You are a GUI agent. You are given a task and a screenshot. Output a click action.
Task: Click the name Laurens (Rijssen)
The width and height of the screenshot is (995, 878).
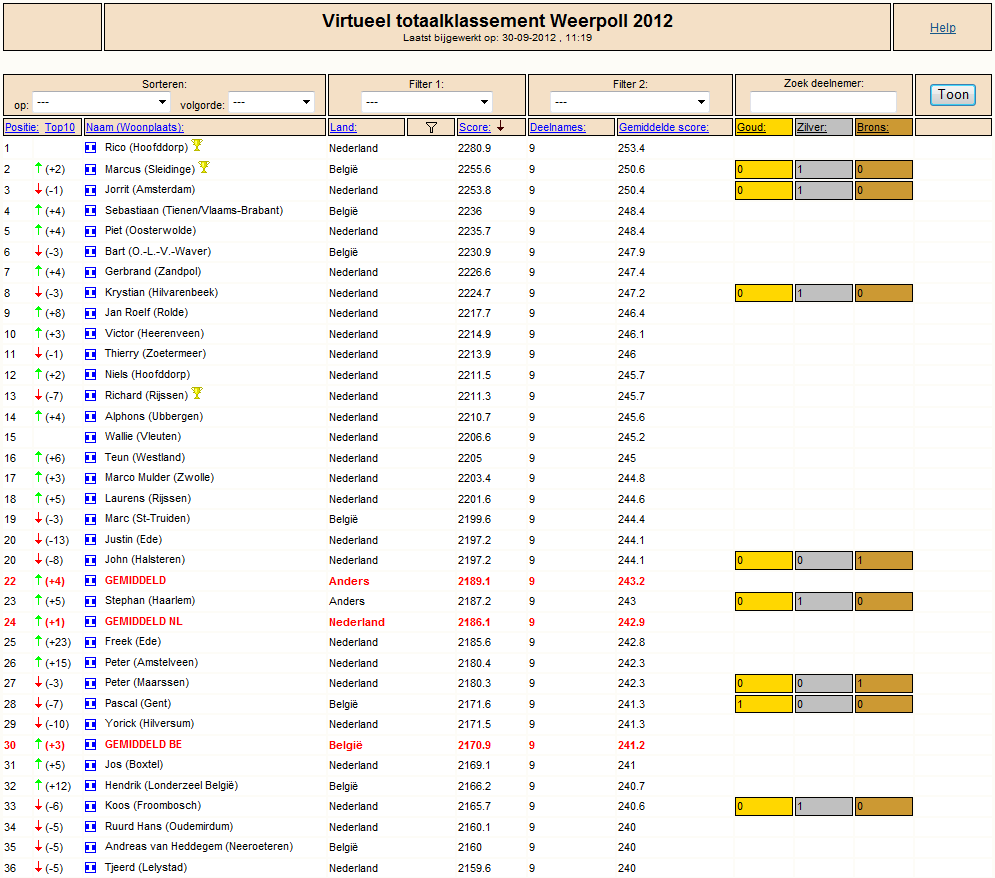[148, 499]
